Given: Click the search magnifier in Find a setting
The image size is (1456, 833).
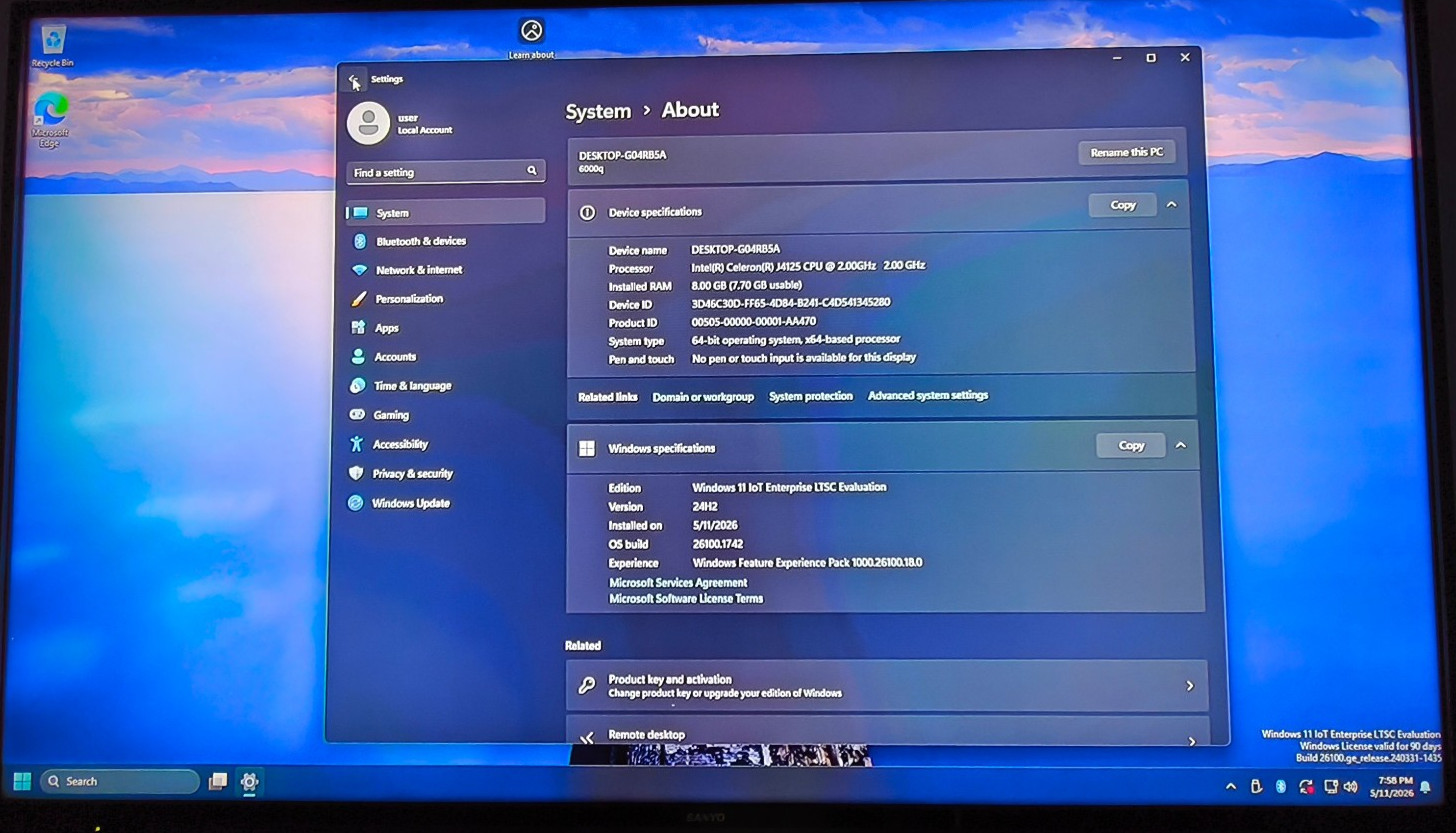Looking at the screenshot, I should click(x=532, y=171).
